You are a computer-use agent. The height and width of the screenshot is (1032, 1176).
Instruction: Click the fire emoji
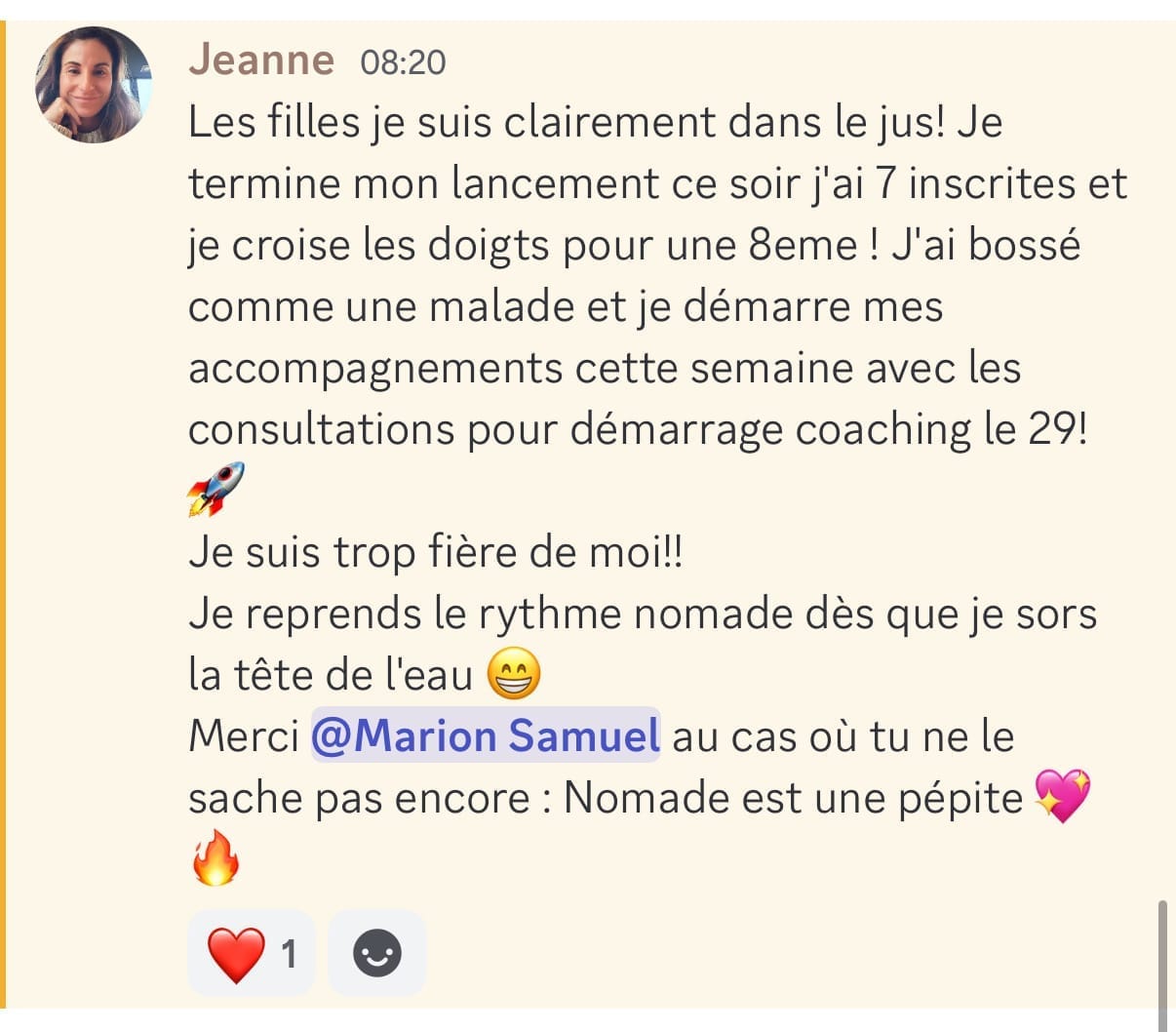click(216, 858)
